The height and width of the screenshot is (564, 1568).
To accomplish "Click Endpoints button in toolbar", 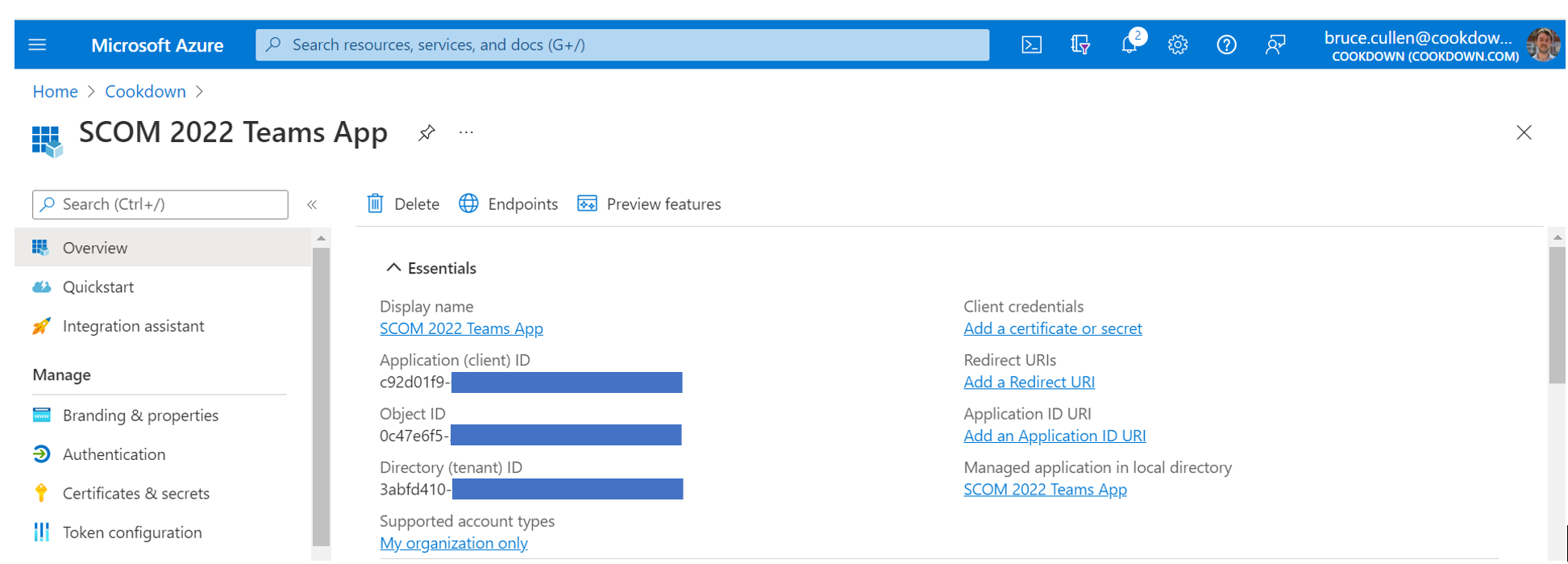I will pyautogui.click(x=508, y=204).
